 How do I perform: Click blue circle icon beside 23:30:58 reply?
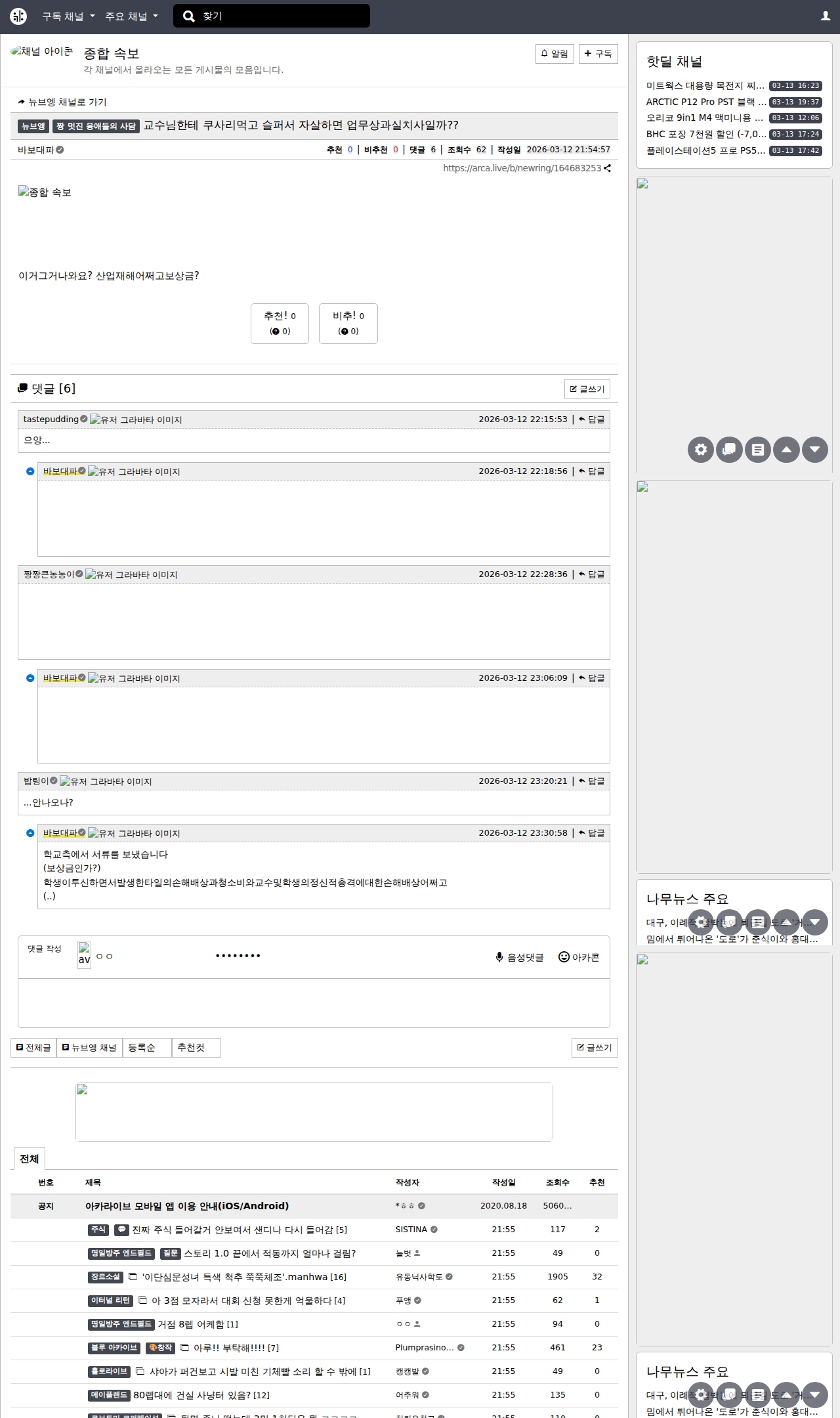tap(30, 833)
